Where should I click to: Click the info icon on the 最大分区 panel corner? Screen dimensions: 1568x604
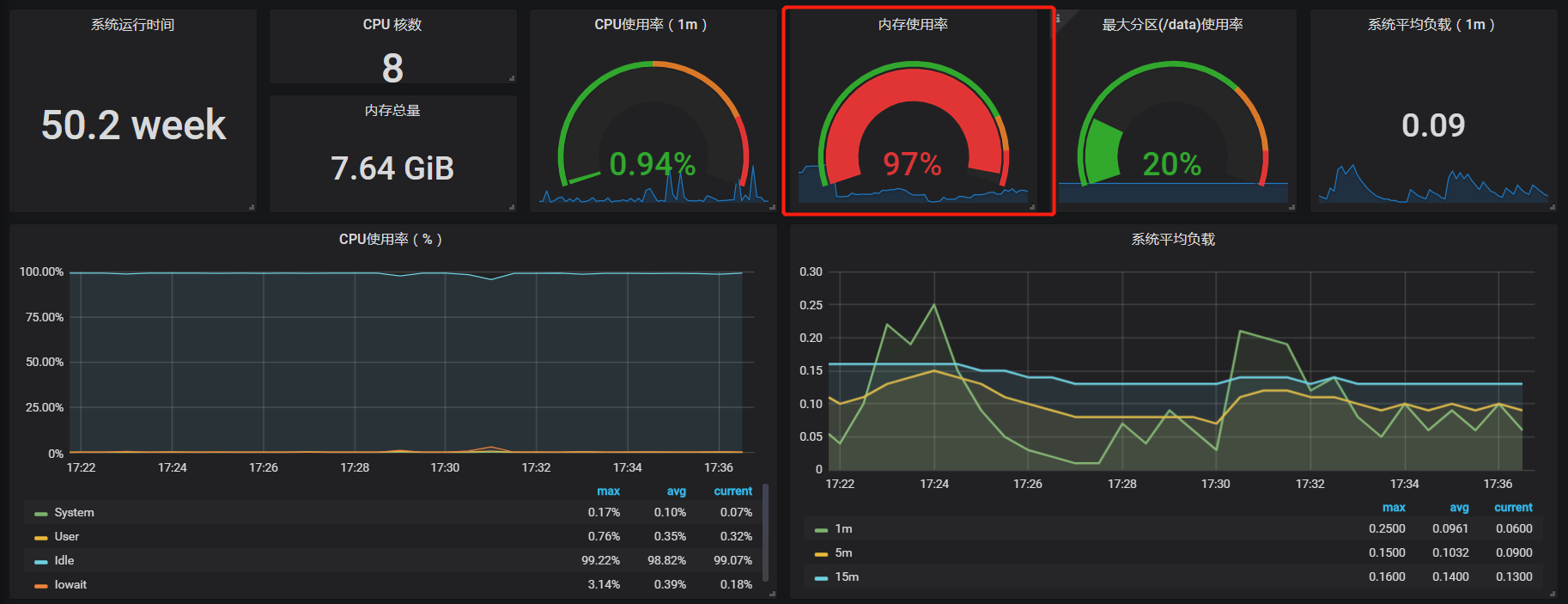[1058, 18]
